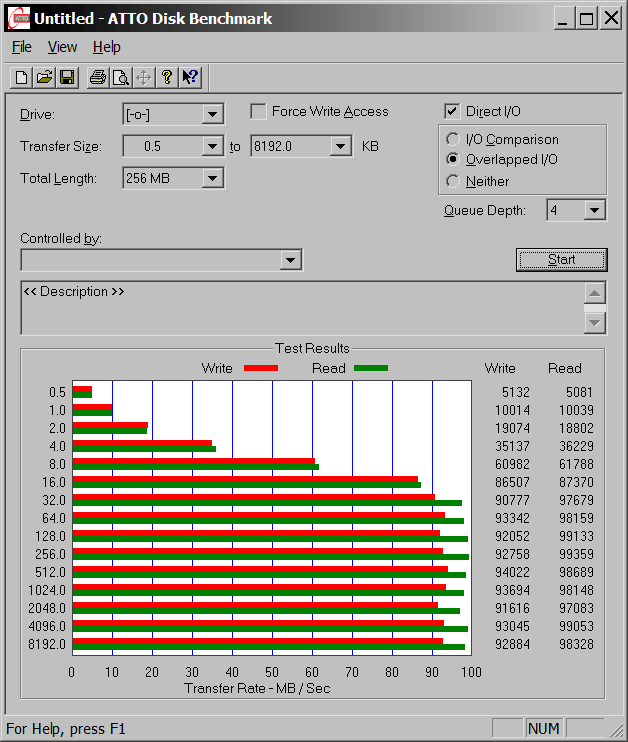This screenshot has width=628, height=742.
Task: Enable the Force Write Access checkbox
Action: [258, 112]
